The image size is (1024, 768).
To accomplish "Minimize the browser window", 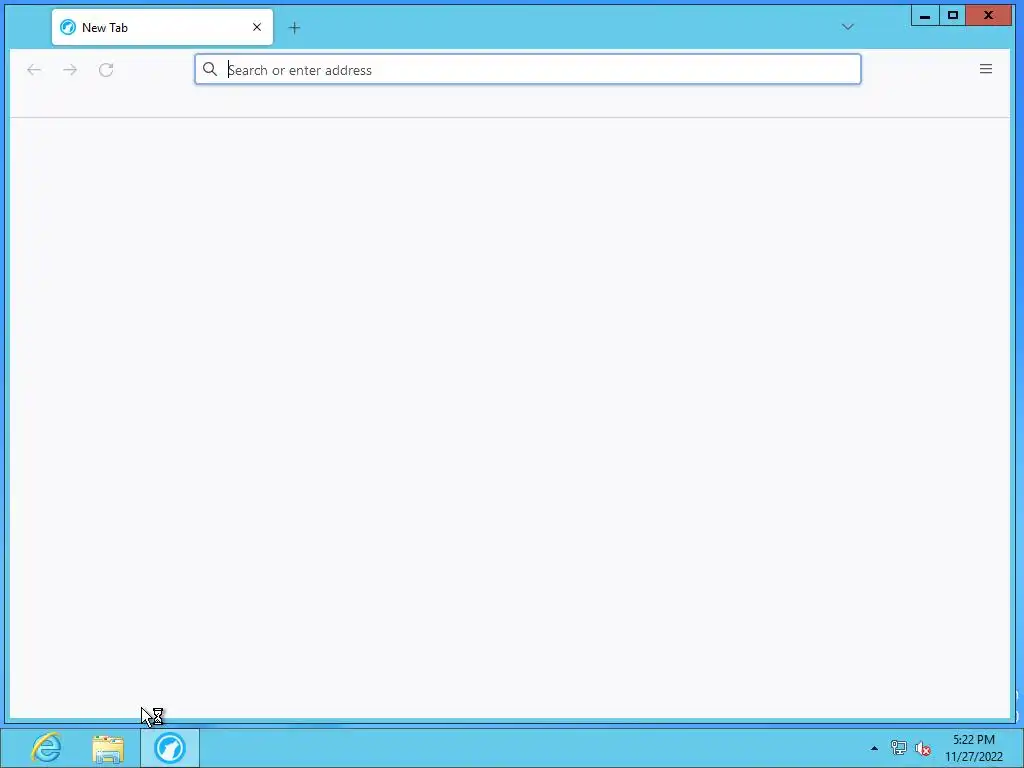I will pyautogui.click(x=925, y=16).
